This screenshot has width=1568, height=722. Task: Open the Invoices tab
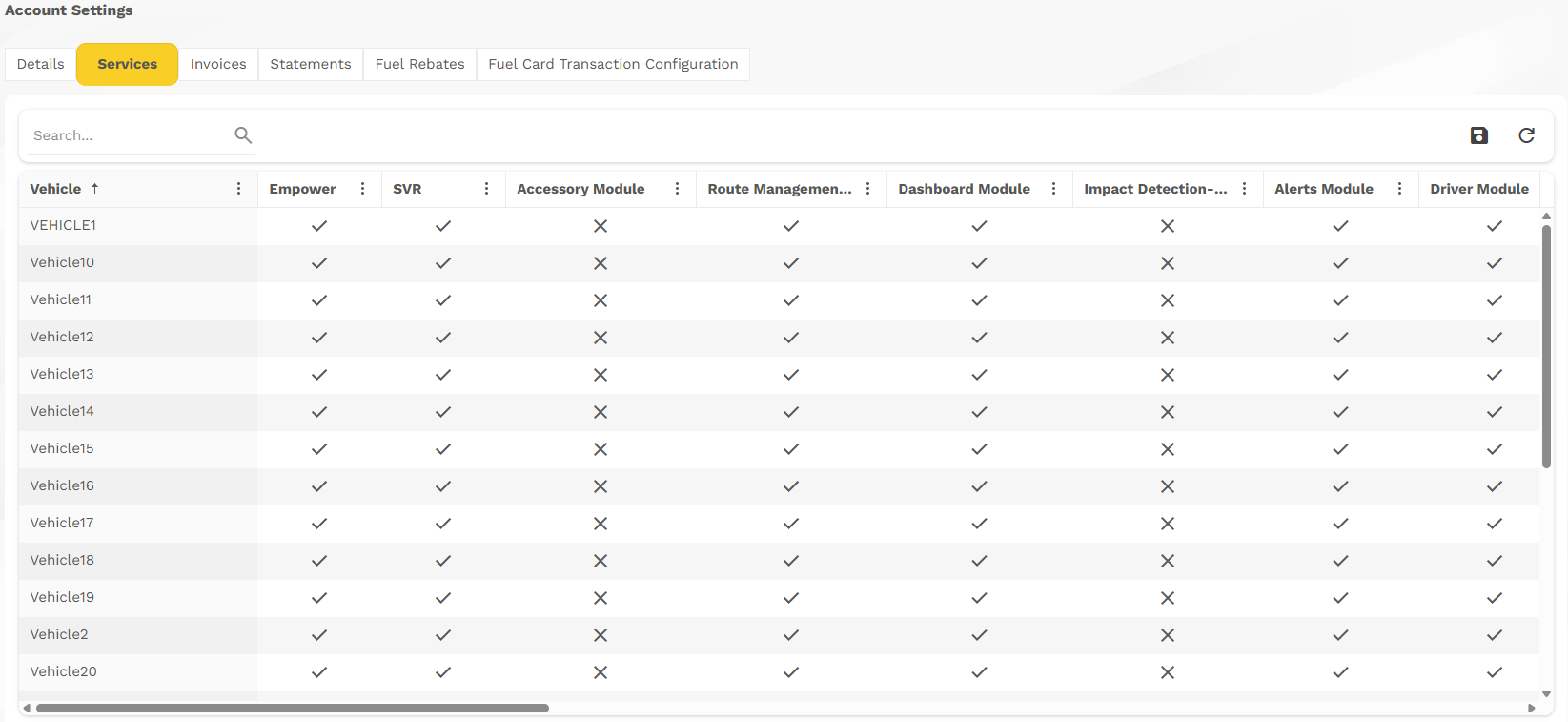point(218,64)
